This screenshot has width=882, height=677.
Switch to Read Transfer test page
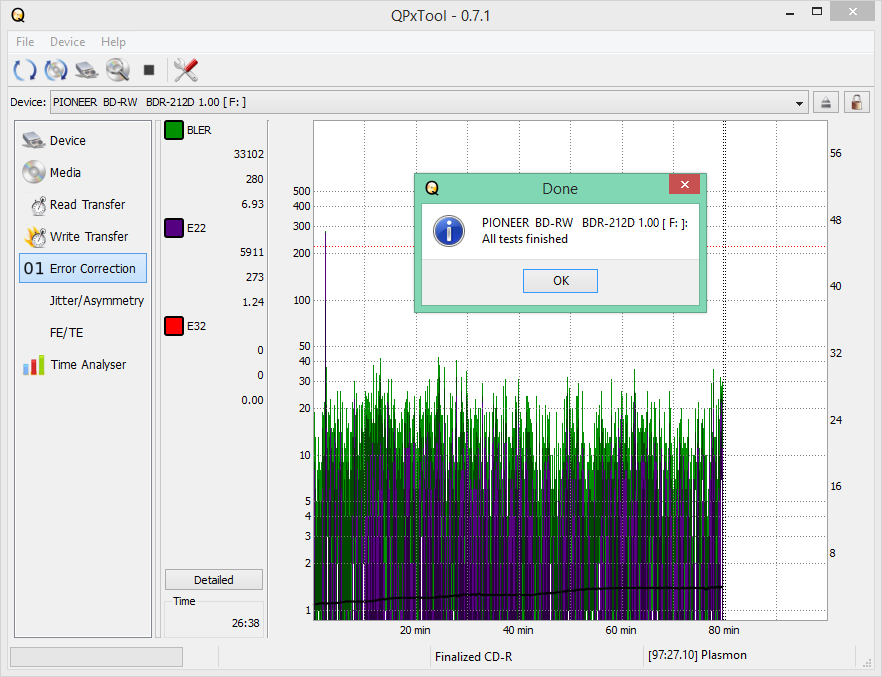(83, 205)
